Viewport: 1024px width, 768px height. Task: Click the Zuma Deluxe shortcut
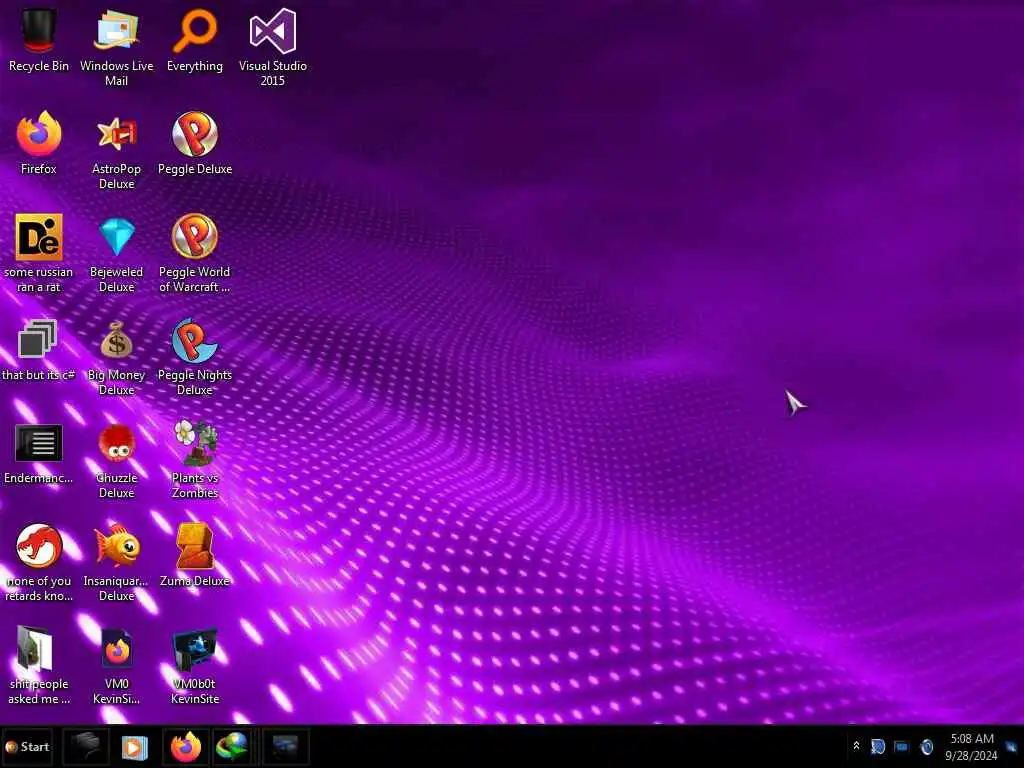pos(195,555)
